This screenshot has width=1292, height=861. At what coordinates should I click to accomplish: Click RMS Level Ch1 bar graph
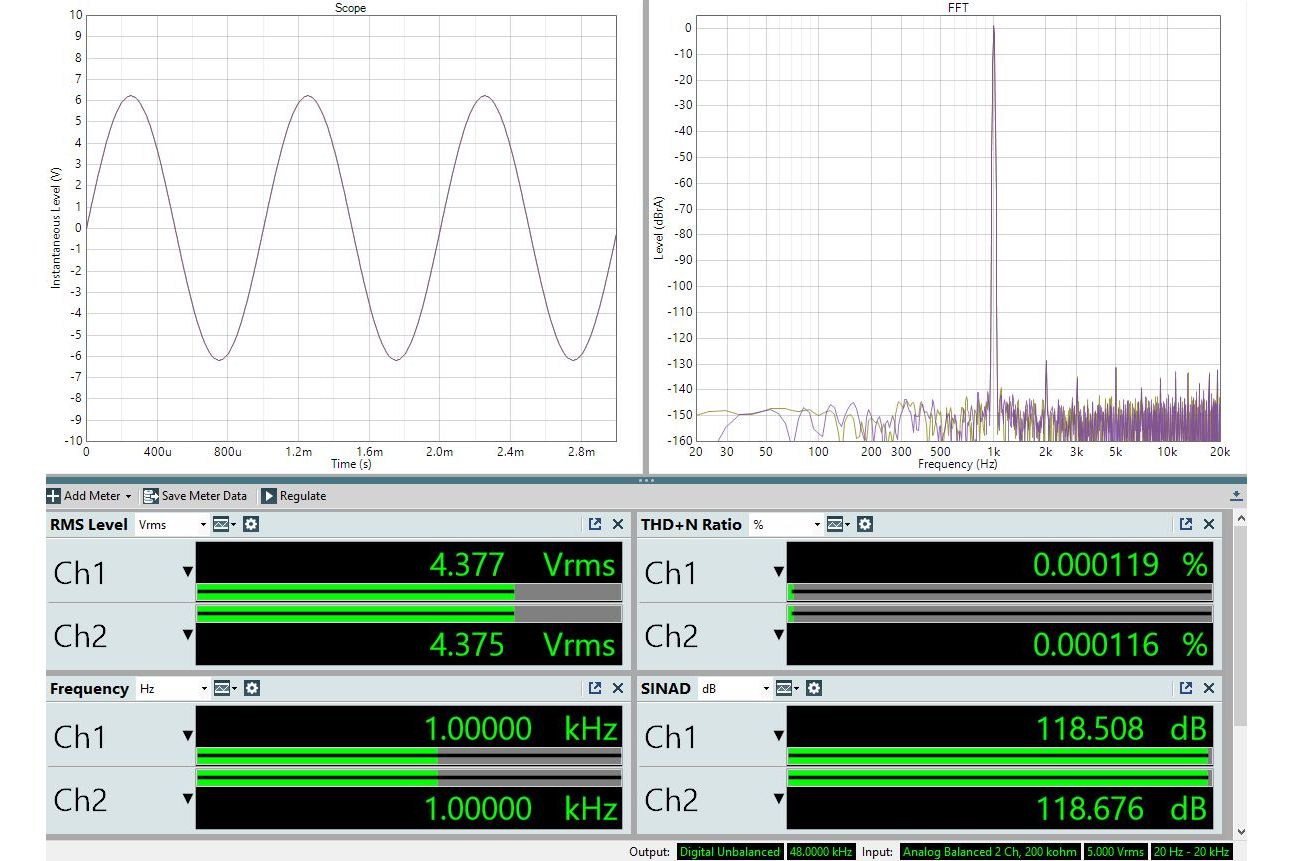coord(409,591)
